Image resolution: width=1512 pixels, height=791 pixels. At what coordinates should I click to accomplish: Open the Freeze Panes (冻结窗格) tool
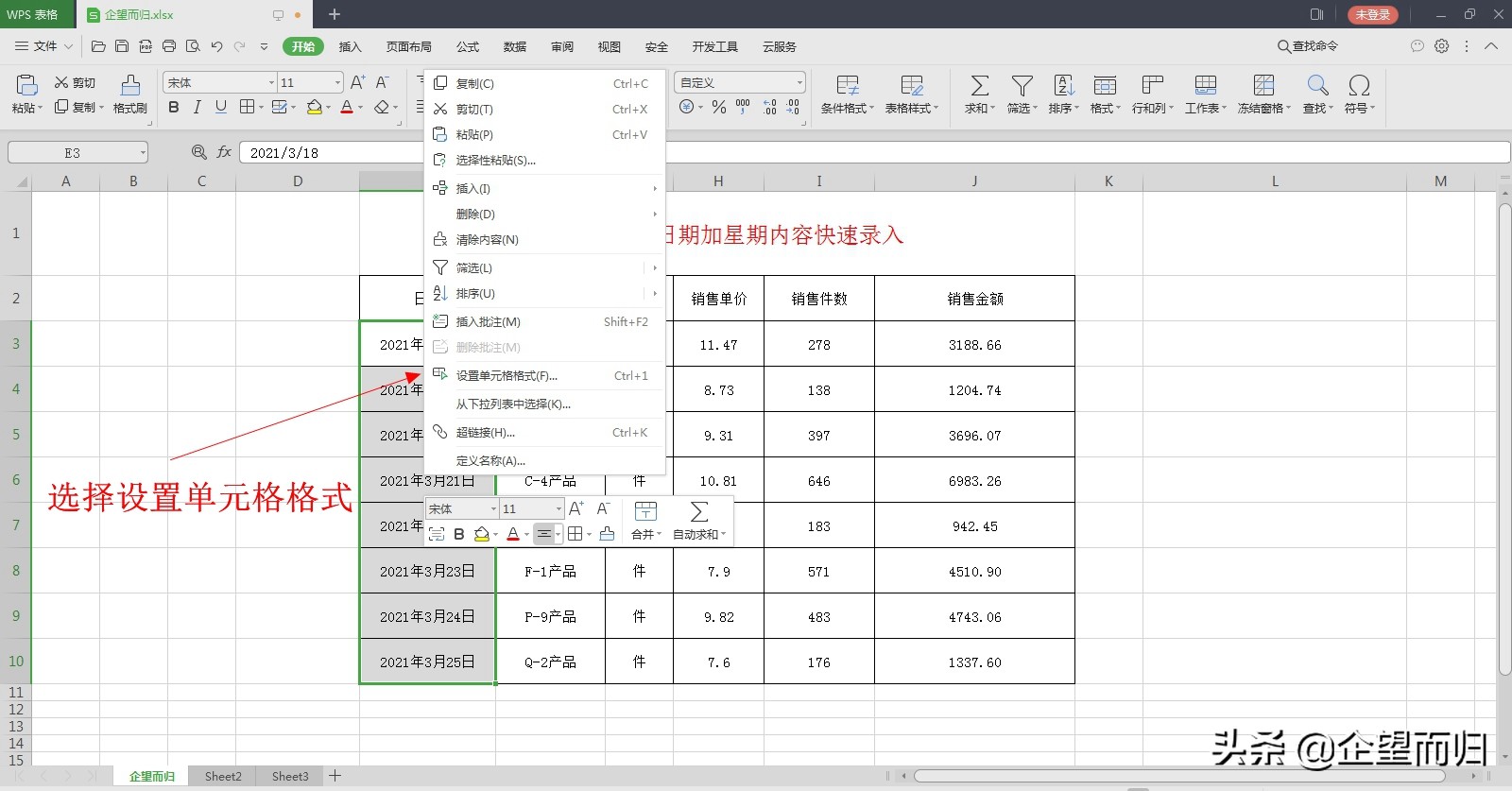[1263, 93]
